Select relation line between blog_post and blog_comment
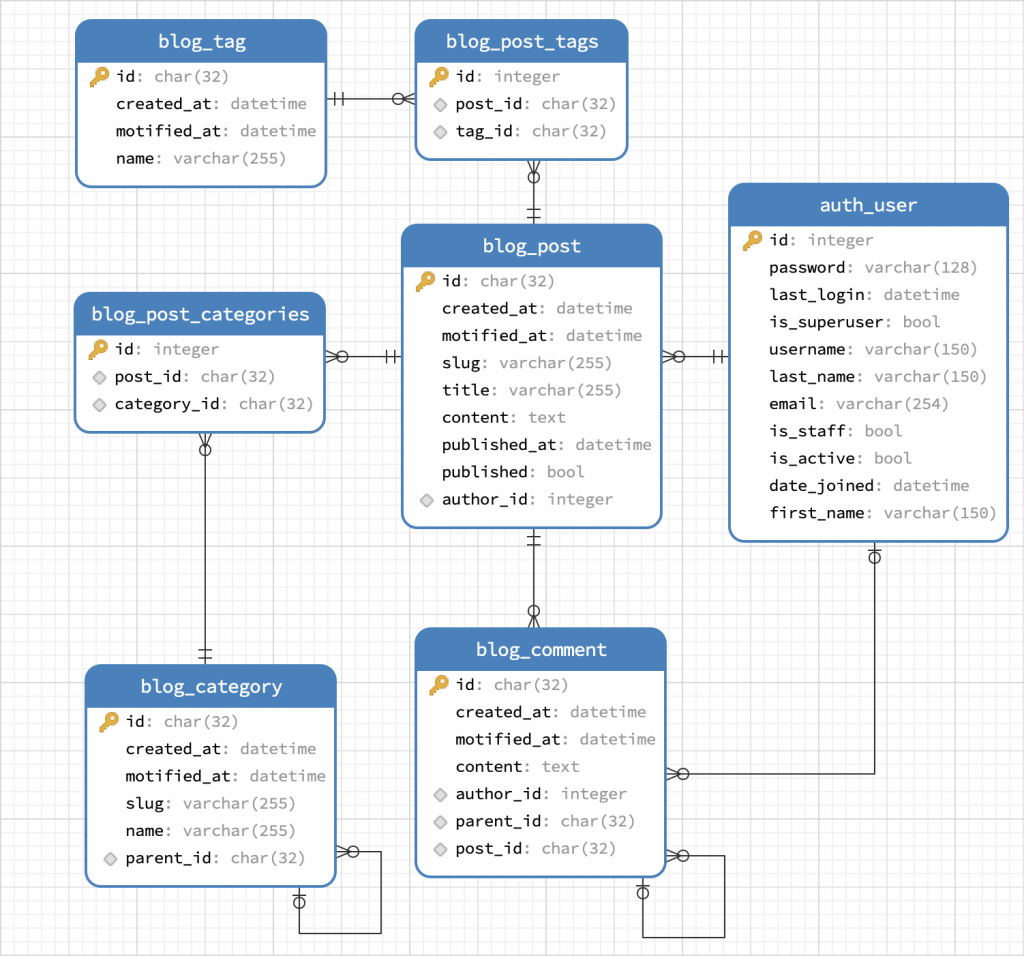This screenshot has width=1024, height=956. coord(534,578)
